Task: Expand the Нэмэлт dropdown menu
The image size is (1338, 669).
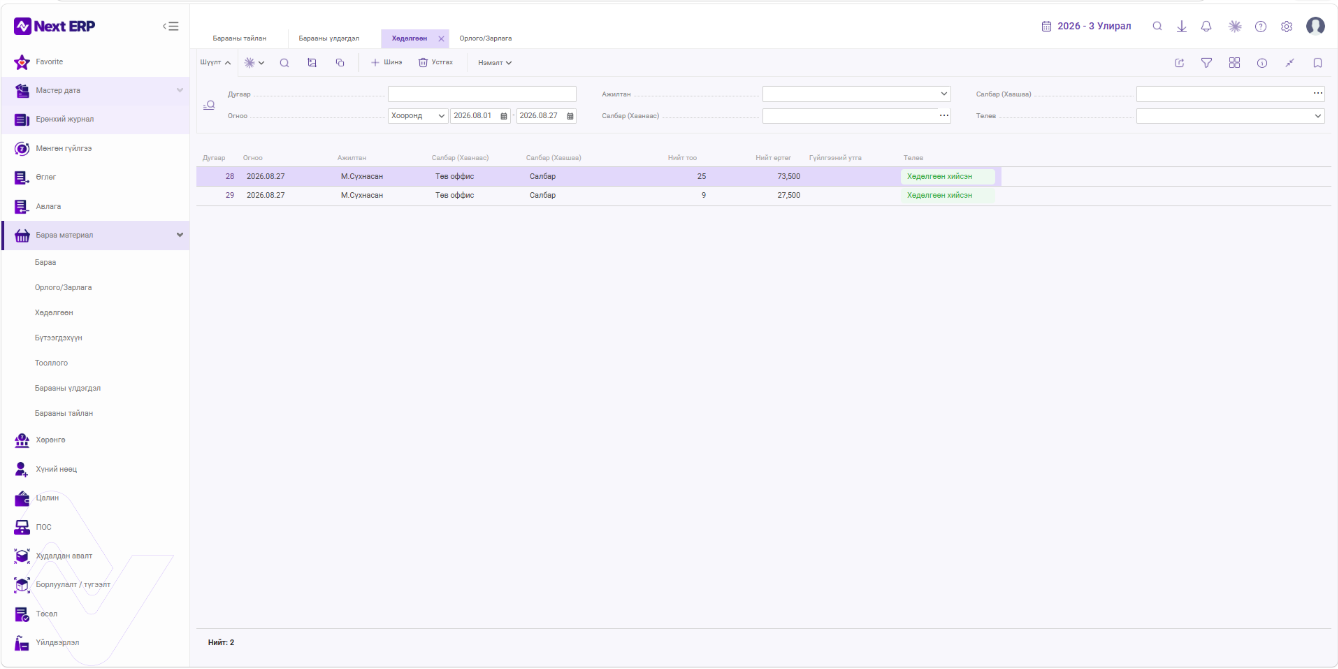Action: pyautogui.click(x=495, y=63)
